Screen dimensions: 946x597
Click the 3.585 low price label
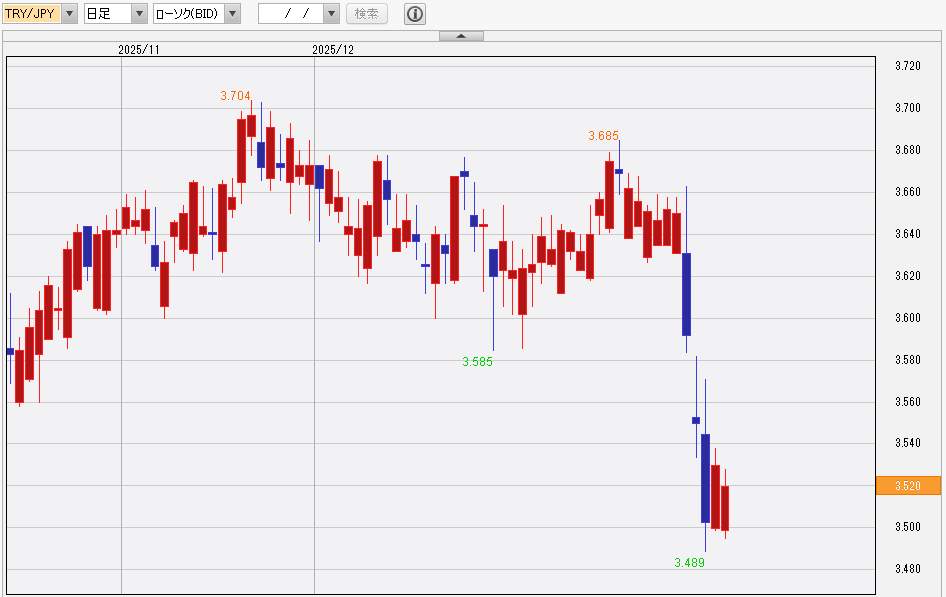[x=477, y=362]
